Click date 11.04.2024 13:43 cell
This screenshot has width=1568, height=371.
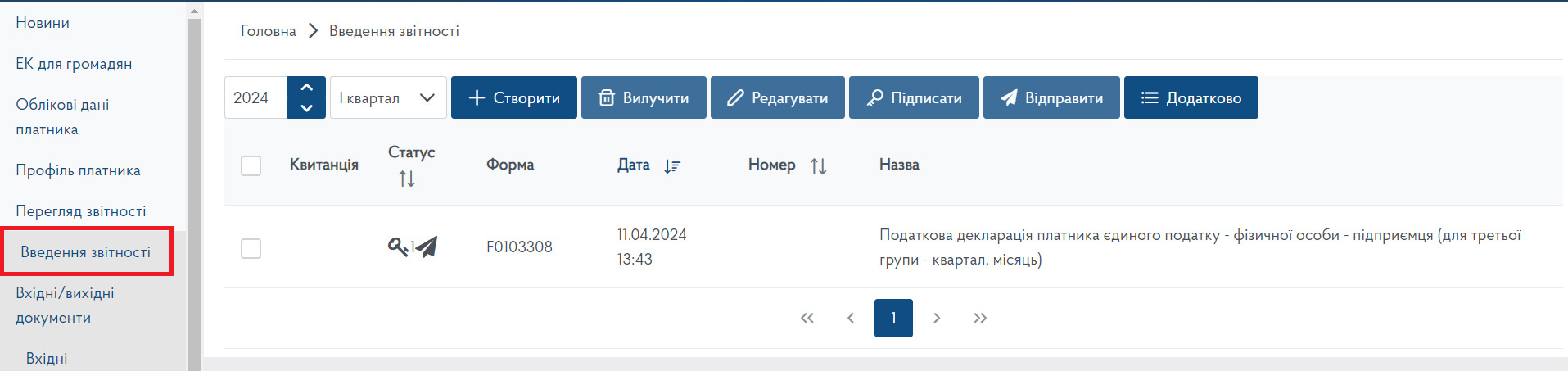point(652,247)
